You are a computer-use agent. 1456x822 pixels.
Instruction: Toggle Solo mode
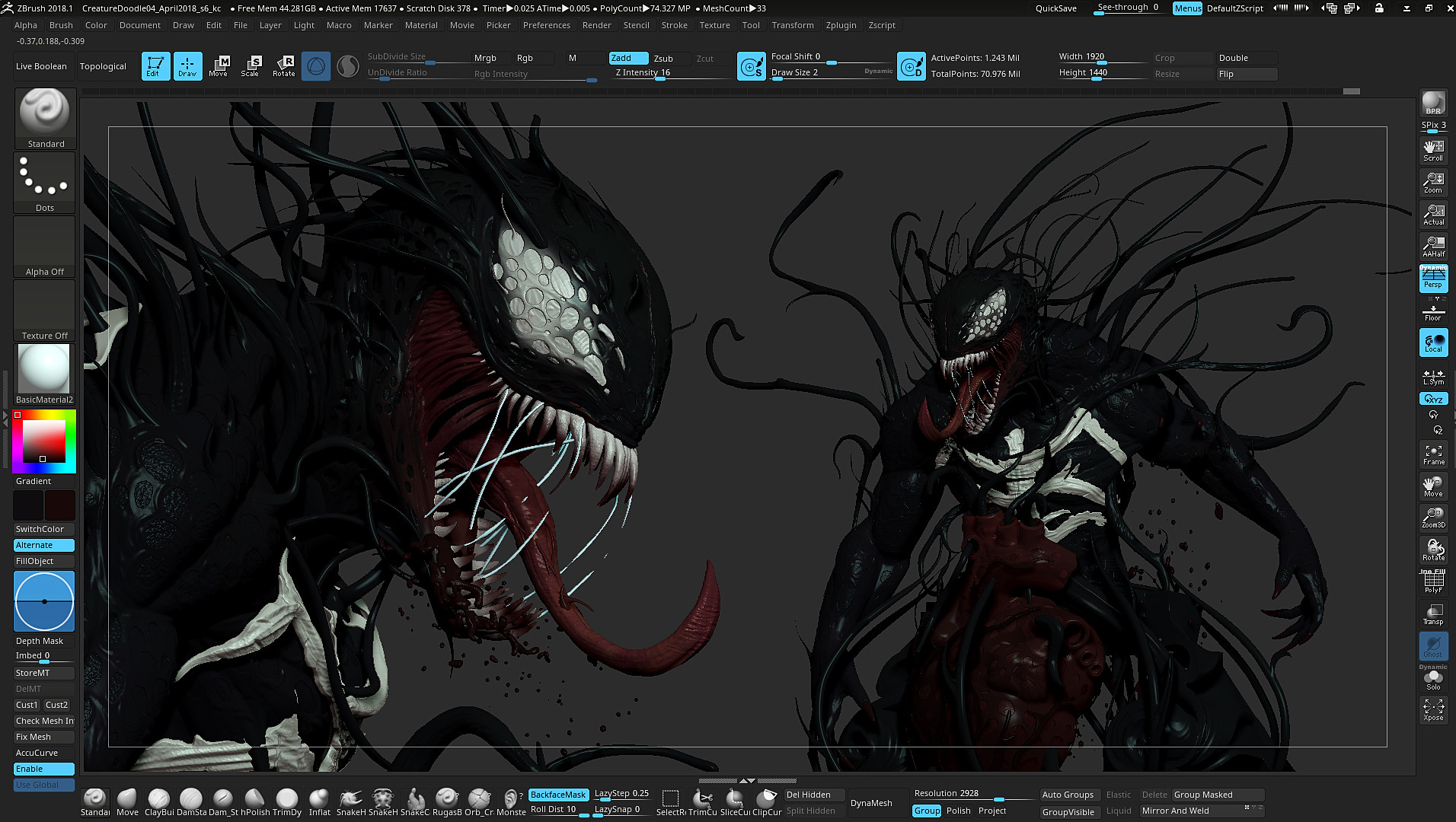tap(1433, 679)
